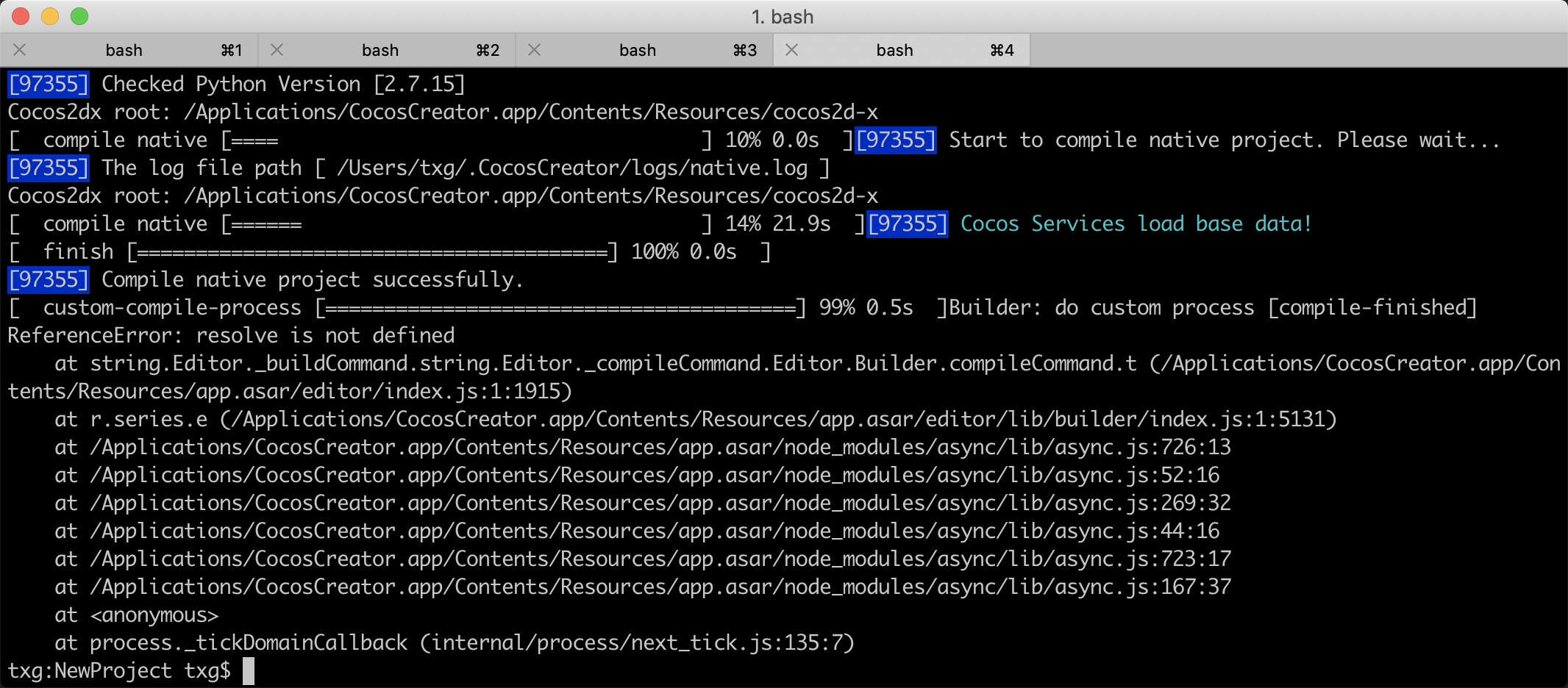Click the "ReferenceError: resolve is not defined" line
This screenshot has width=1568, height=688.
coord(231,336)
